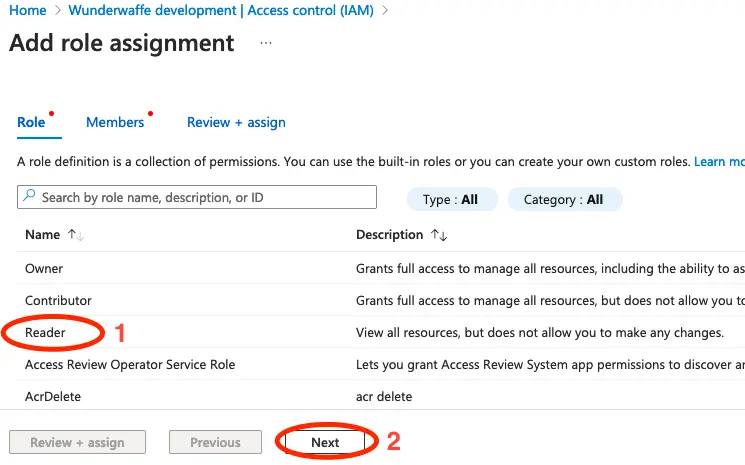Open the Type : All filter
Screen dimensions: 745x465
tap(450, 199)
